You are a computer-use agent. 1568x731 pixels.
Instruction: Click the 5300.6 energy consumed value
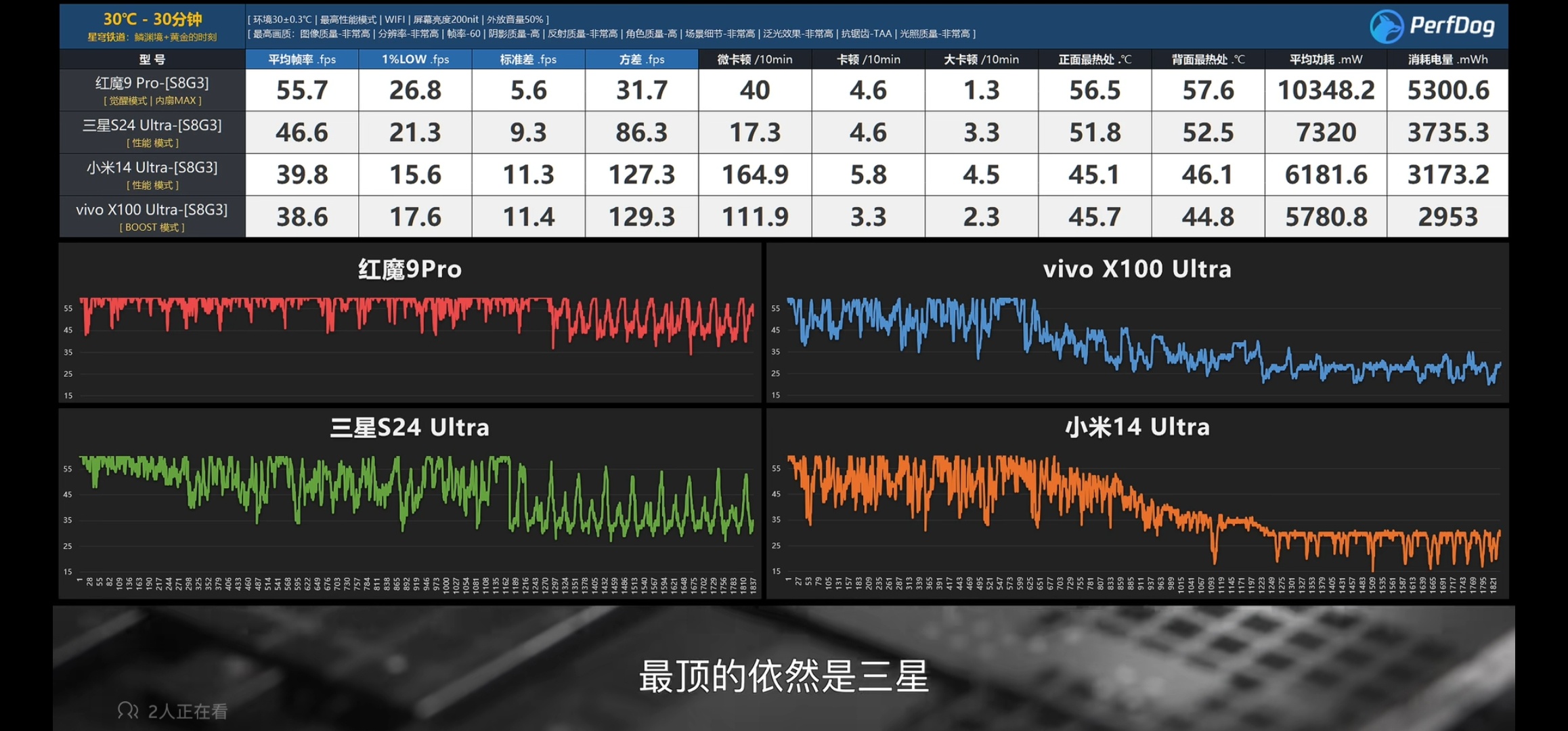click(1448, 90)
